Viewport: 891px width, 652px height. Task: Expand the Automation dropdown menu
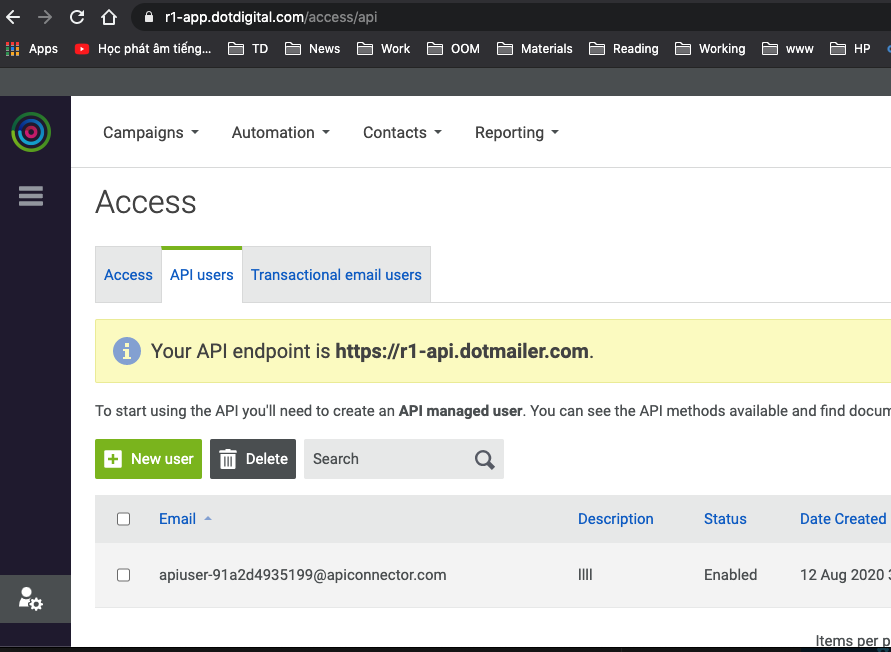point(280,132)
